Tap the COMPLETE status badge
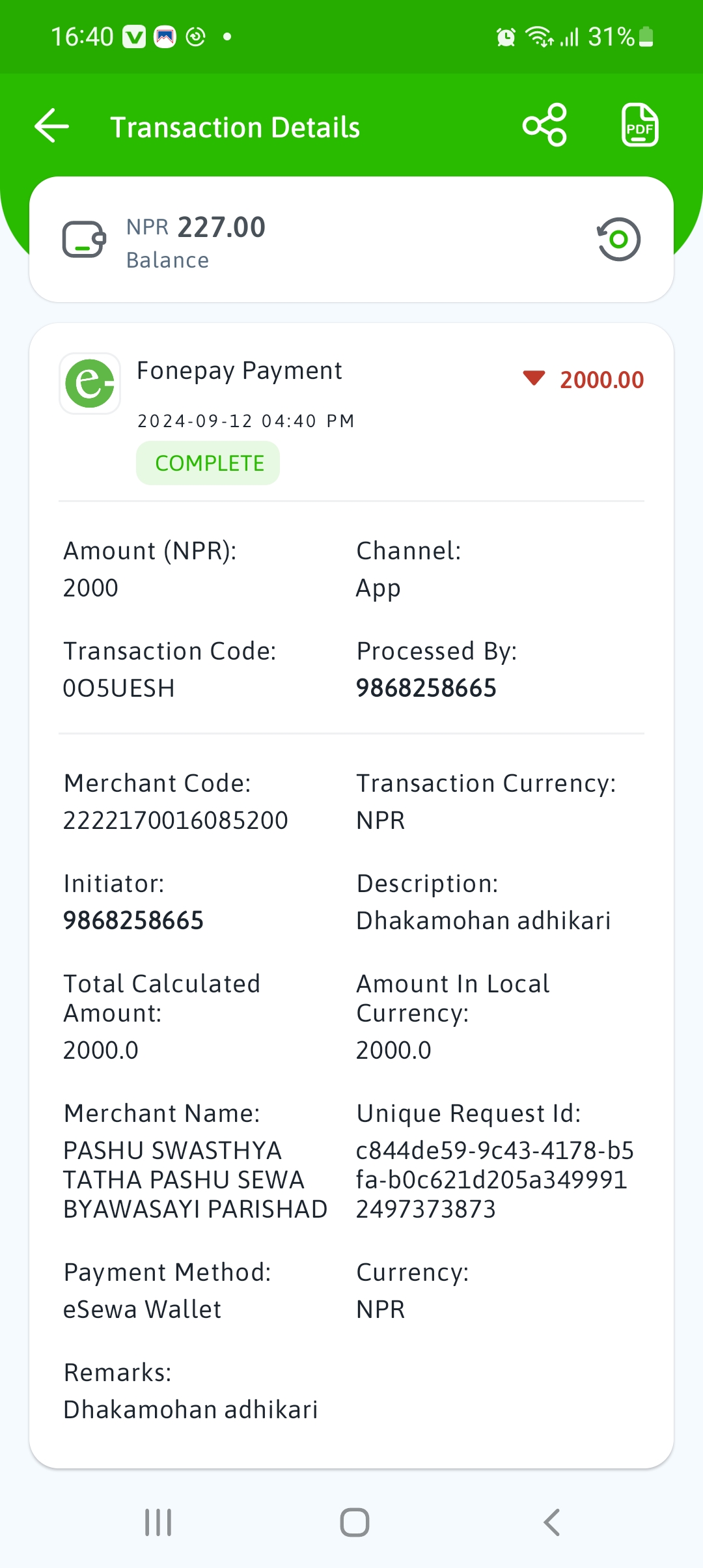 208,463
